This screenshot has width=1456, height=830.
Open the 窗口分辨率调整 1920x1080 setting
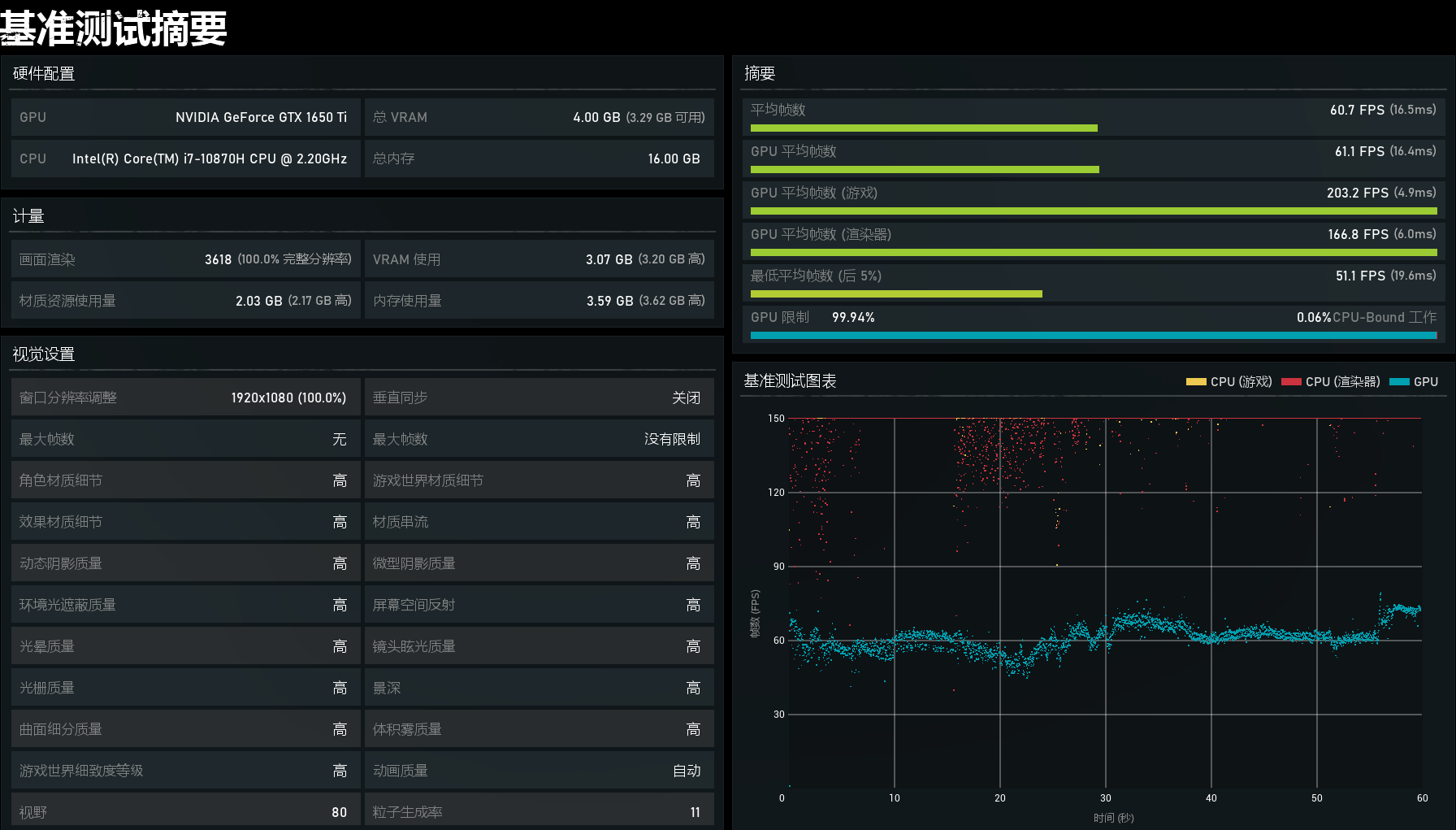tap(185, 398)
